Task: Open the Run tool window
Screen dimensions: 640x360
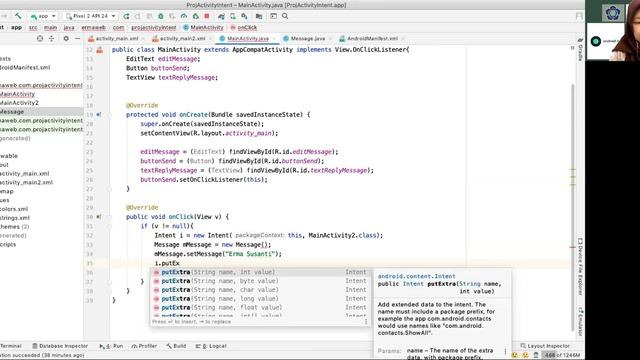Action: pos(111,346)
